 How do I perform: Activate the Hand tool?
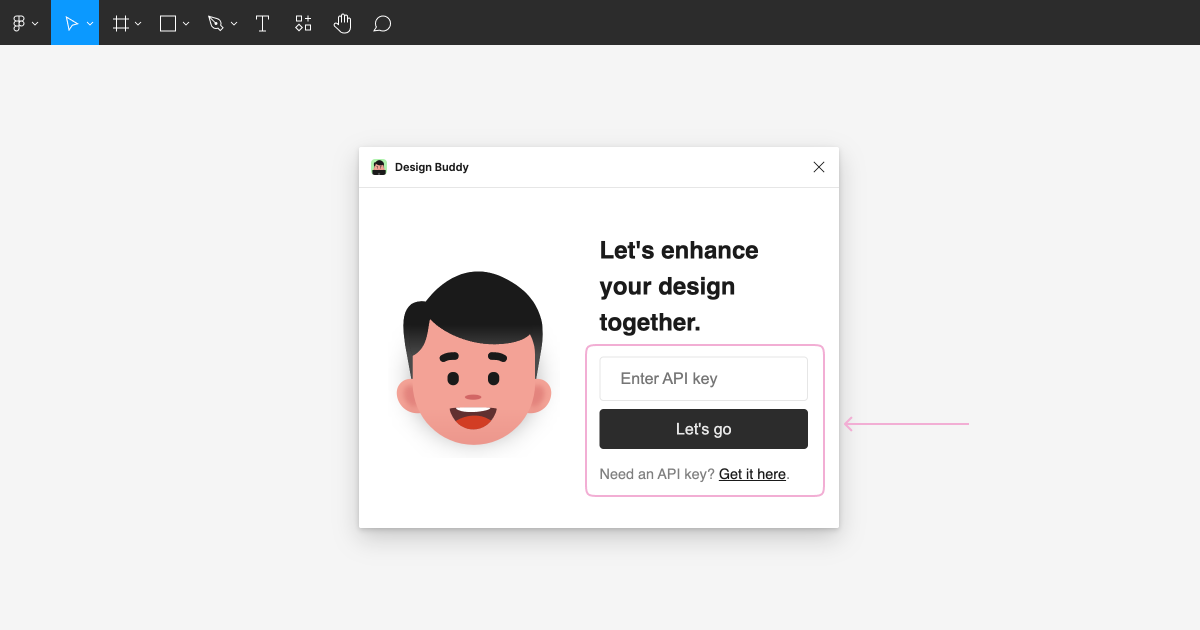point(342,22)
